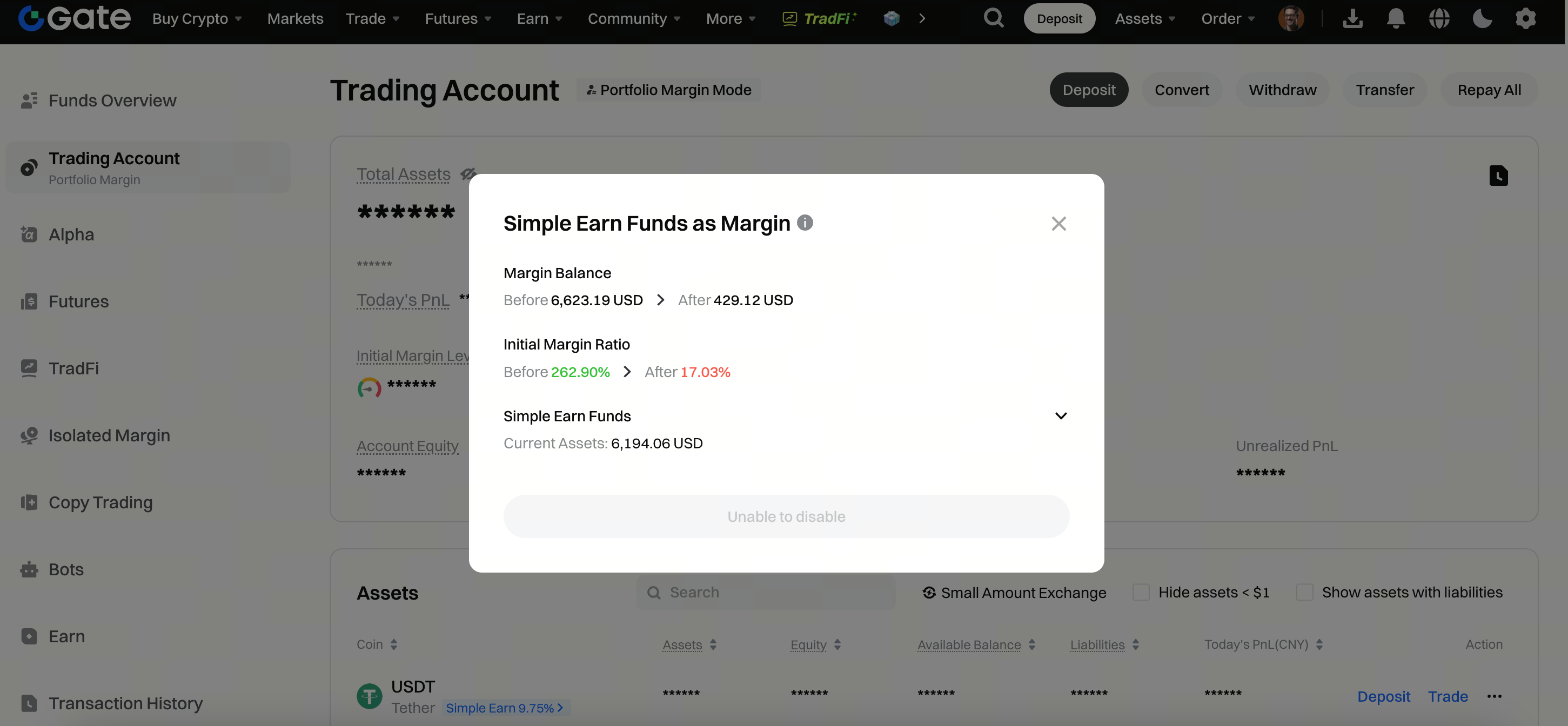Check the Hide assets < $1 checkbox
This screenshot has width=1568, height=726.
1141,592
